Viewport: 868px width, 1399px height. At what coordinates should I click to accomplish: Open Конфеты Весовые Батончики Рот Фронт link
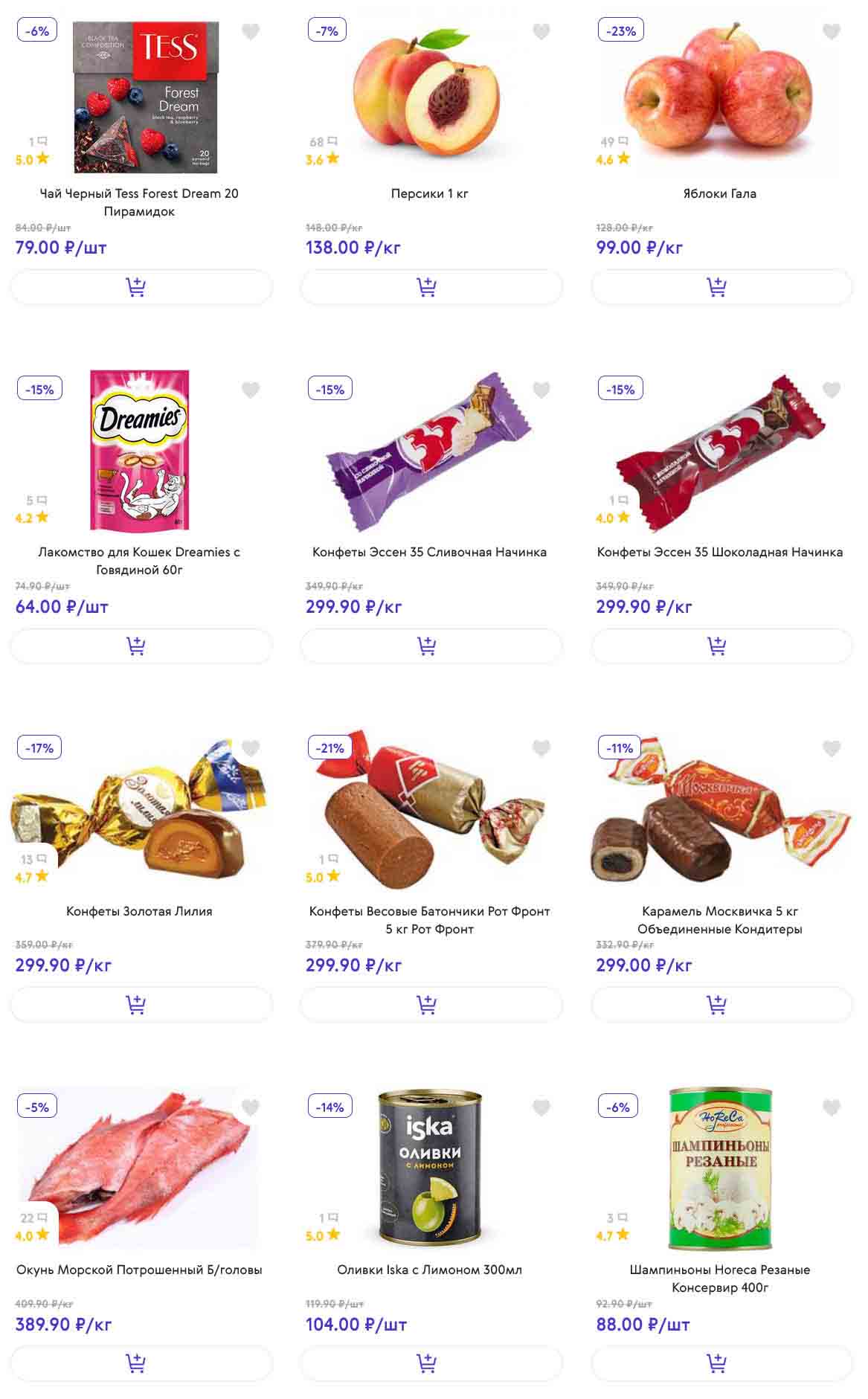tap(430, 920)
